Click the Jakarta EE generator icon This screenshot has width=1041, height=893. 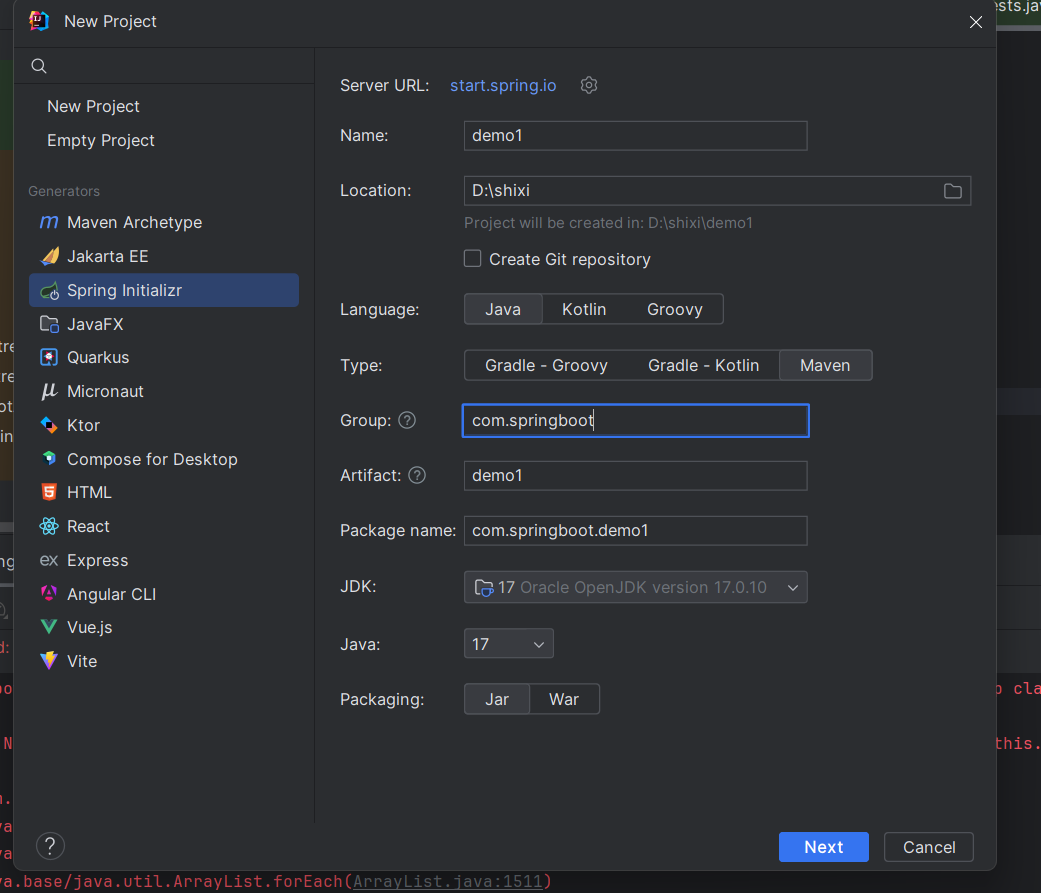coord(49,256)
